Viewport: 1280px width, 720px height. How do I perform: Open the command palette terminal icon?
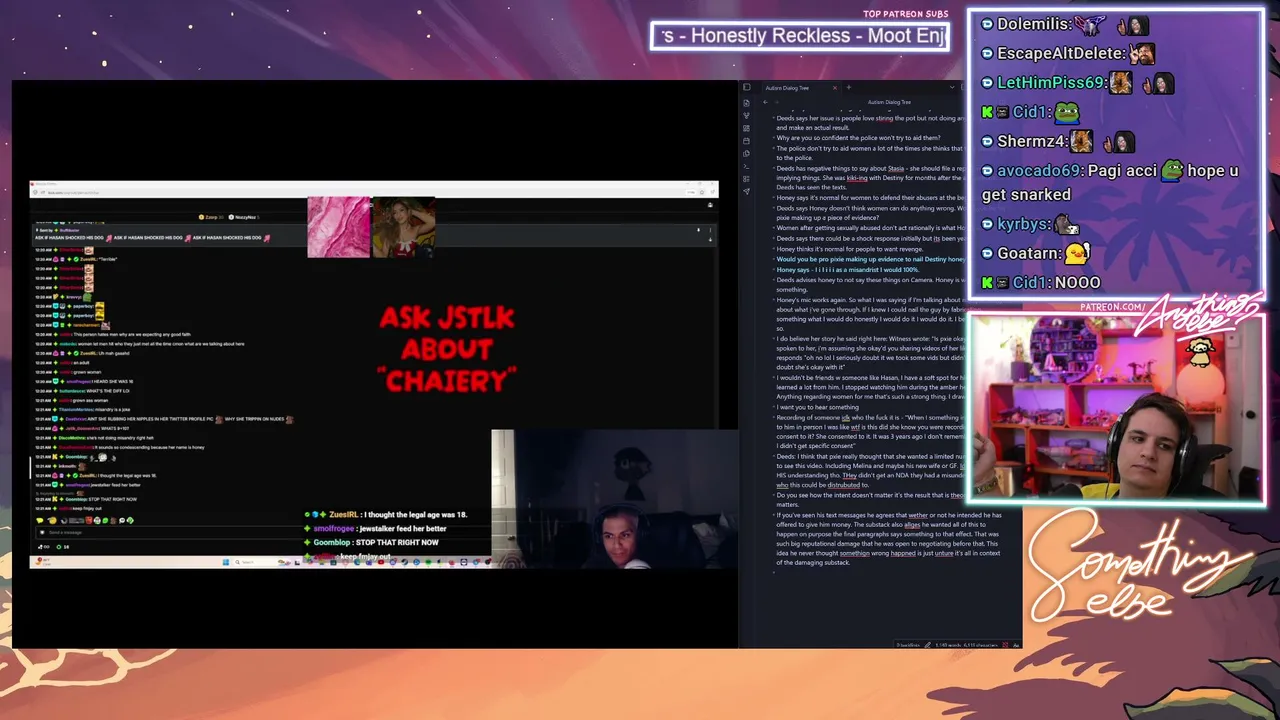(746, 166)
